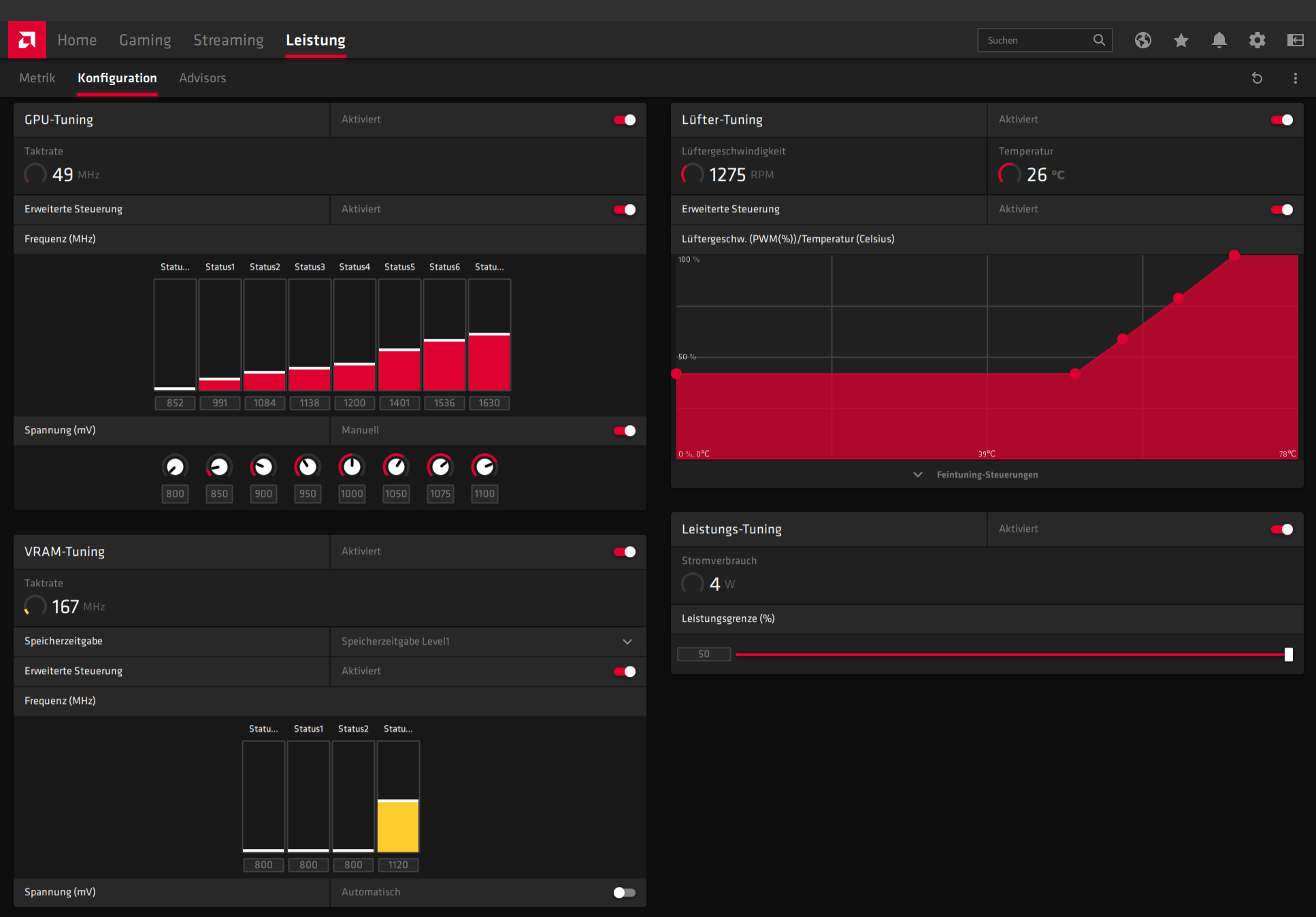Click GPU Status1 frequency bar
Screen dimensions: 1316x917
(220, 335)
